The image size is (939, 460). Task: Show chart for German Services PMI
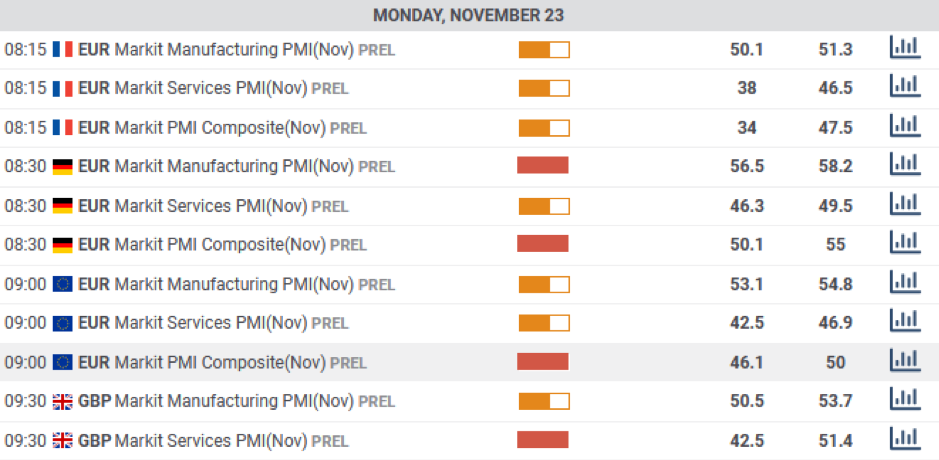[x=905, y=204]
